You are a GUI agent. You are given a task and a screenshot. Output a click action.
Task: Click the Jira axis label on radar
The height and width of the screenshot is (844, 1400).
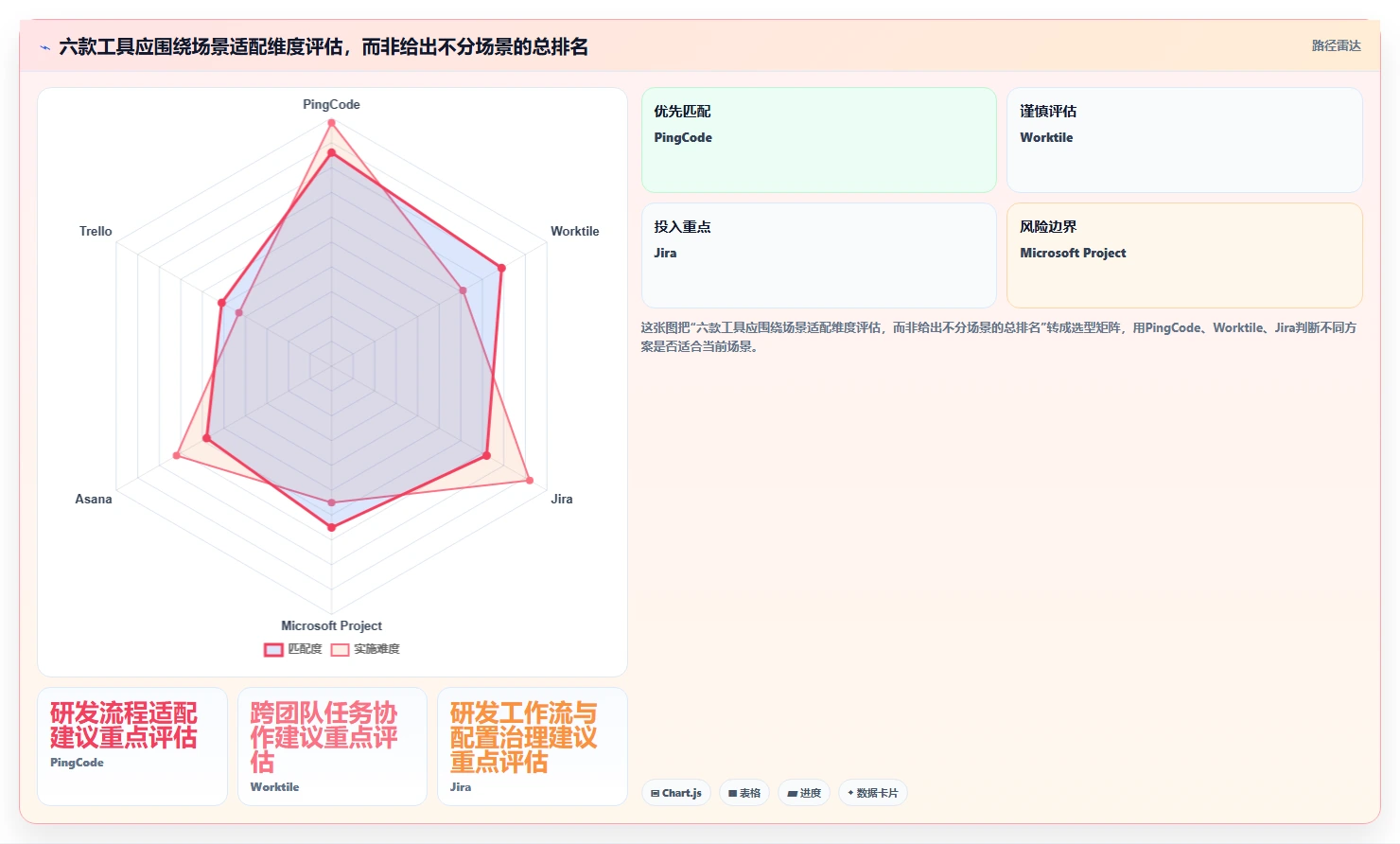[562, 499]
